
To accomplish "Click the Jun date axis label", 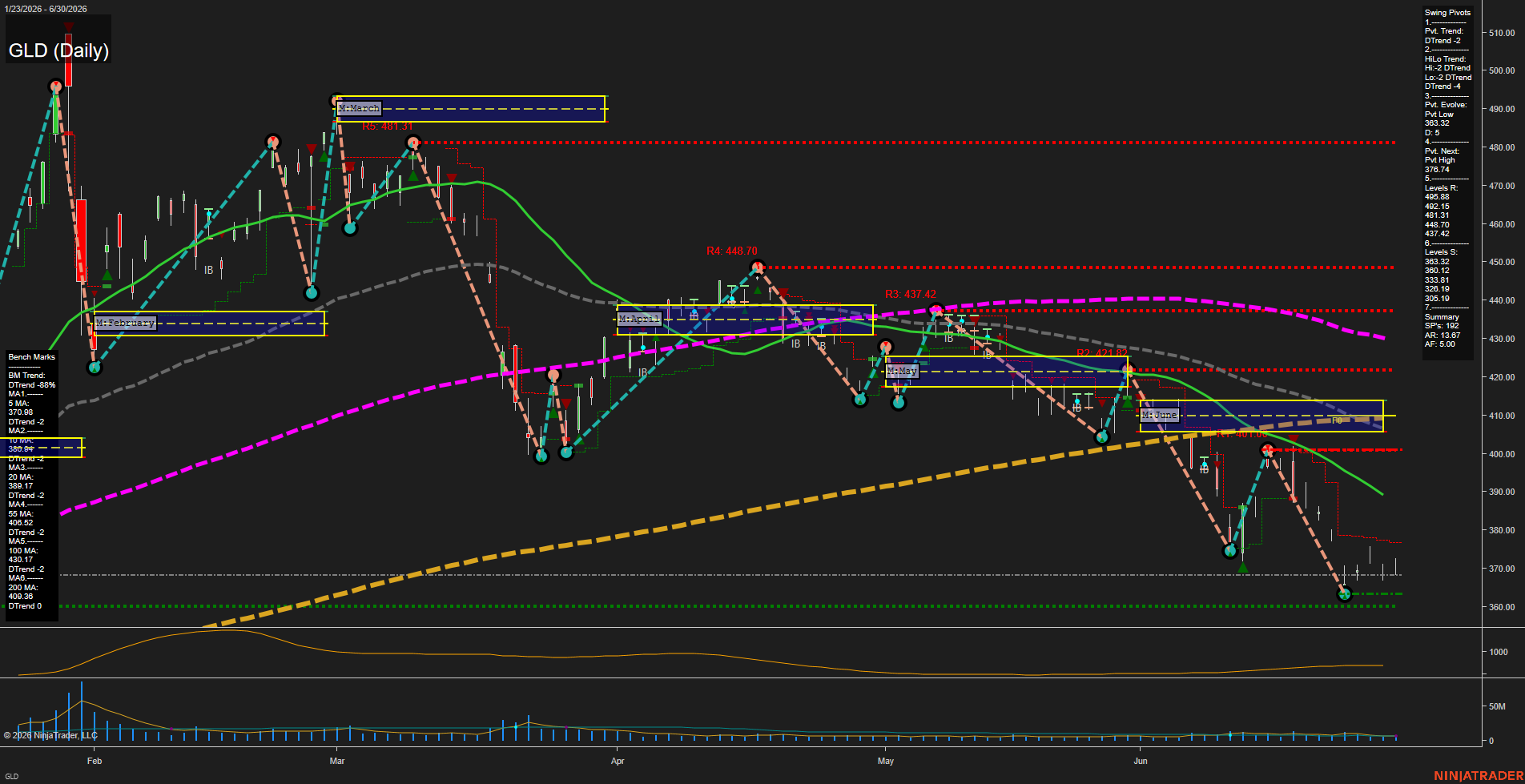I will pyautogui.click(x=1141, y=761).
